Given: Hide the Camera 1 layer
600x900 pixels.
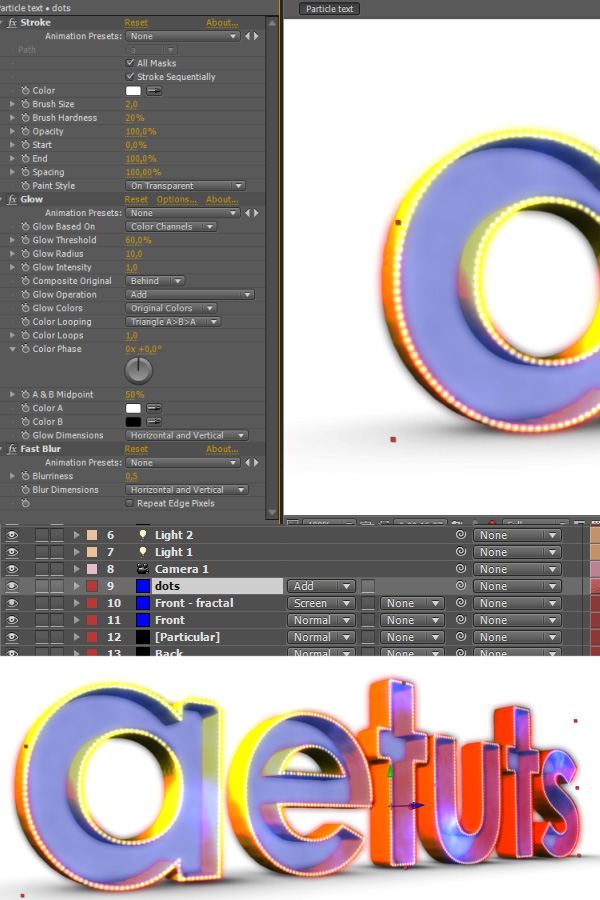Looking at the screenshot, I should click(11, 569).
